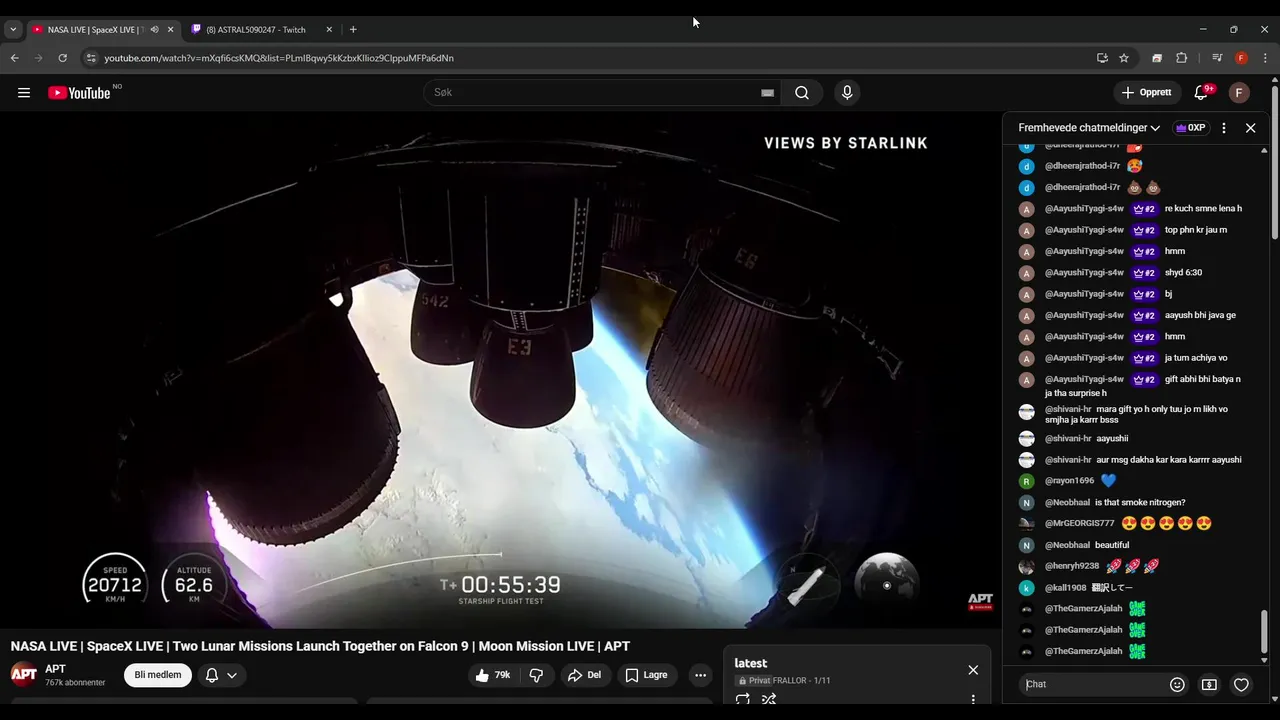Open YouTube notifications bell

pos(1201,93)
